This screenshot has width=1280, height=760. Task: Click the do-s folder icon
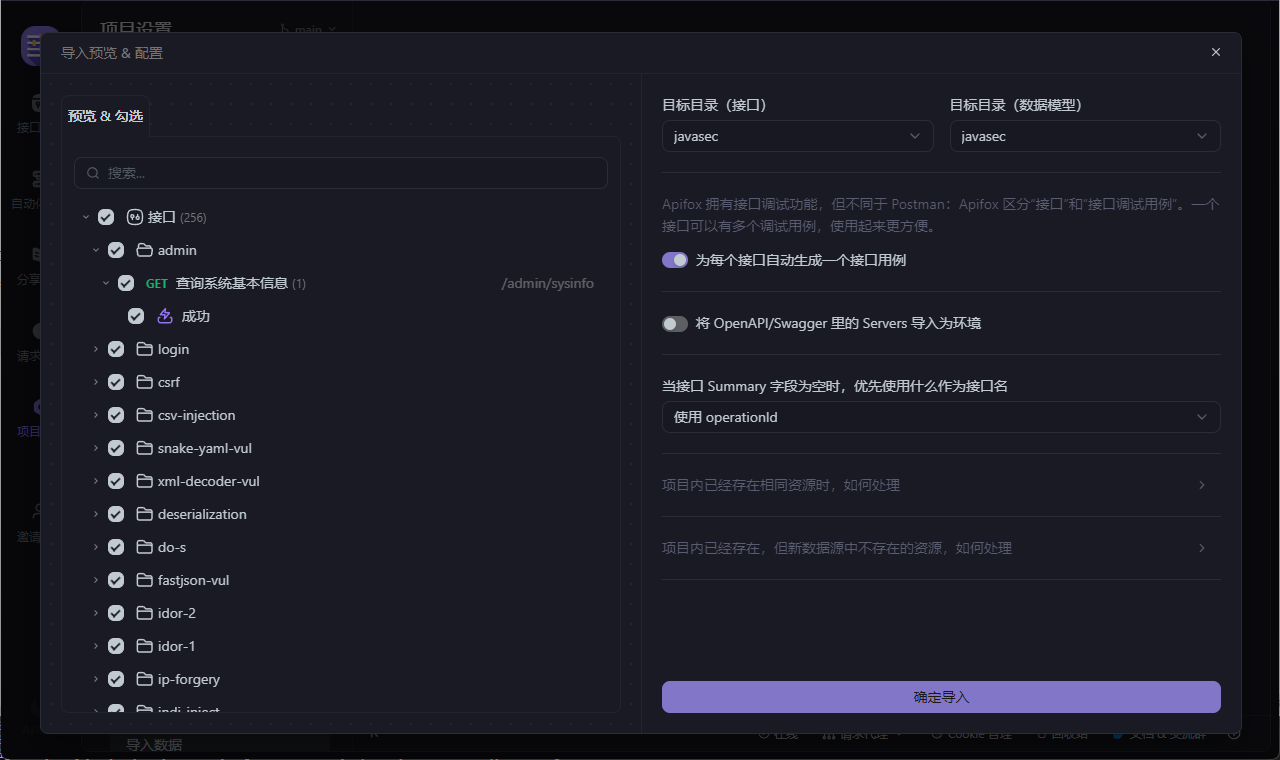click(x=144, y=547)
